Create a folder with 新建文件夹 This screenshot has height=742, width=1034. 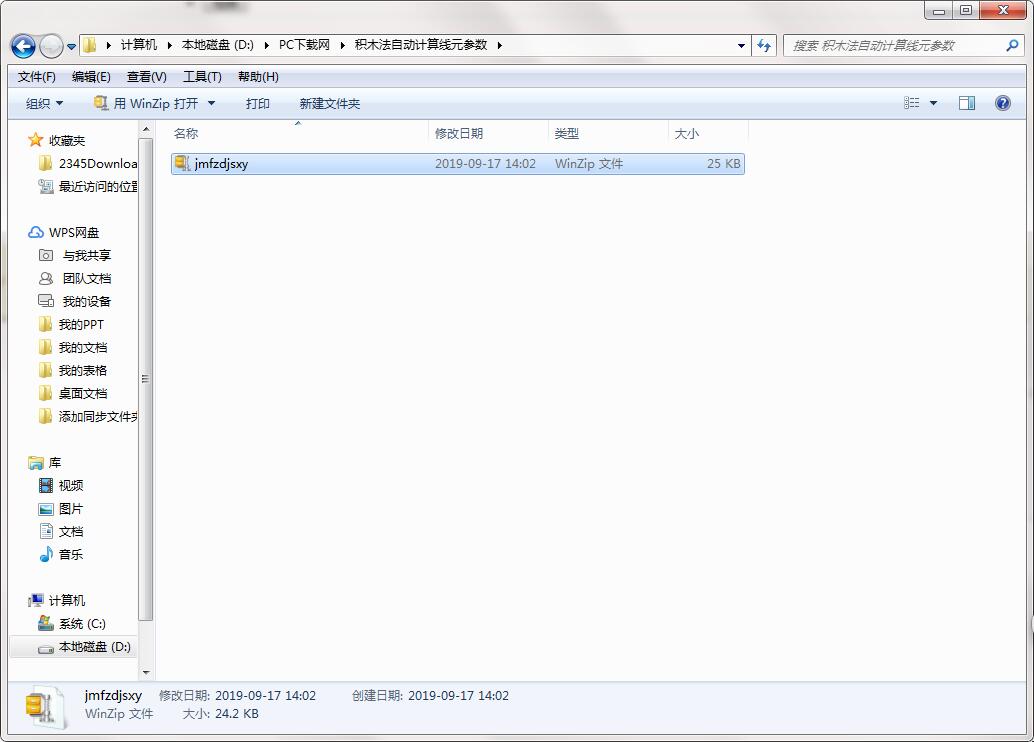coord(329,104)
